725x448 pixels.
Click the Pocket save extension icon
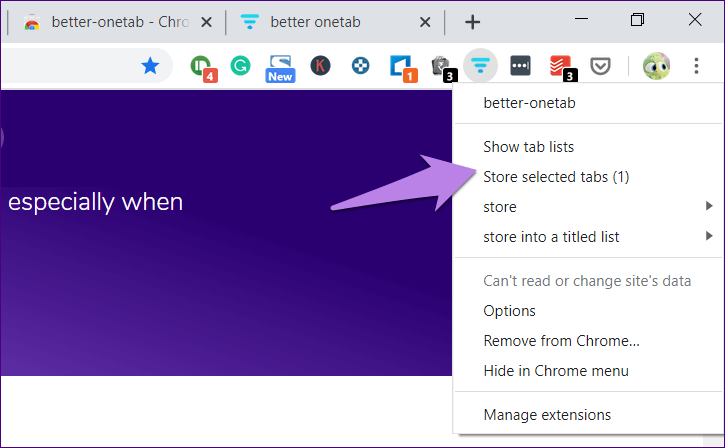click(x=600, y=66)
